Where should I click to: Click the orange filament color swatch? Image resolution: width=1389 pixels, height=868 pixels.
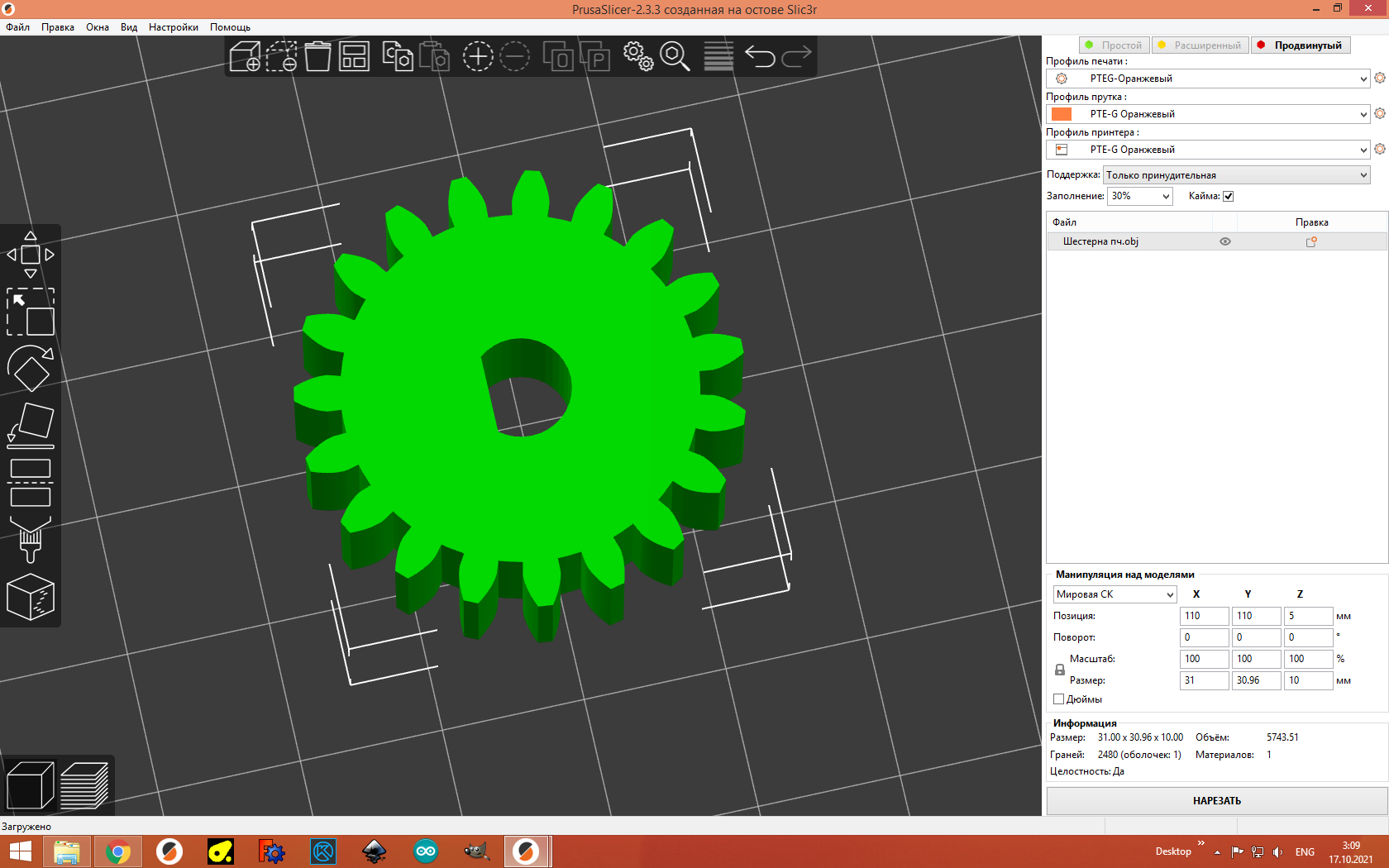coord(1062,114)
